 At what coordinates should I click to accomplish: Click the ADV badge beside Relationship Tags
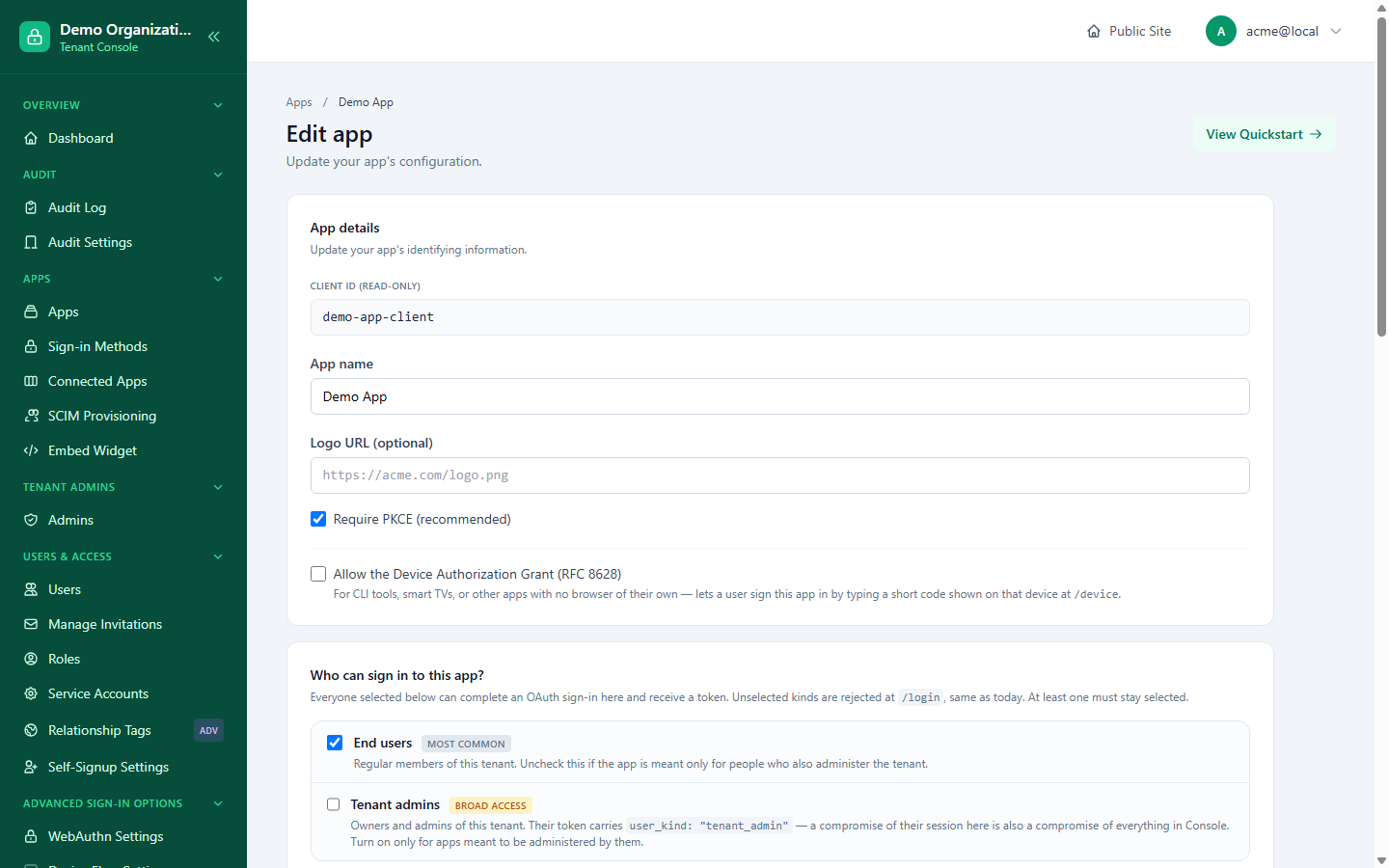(208, 730)
